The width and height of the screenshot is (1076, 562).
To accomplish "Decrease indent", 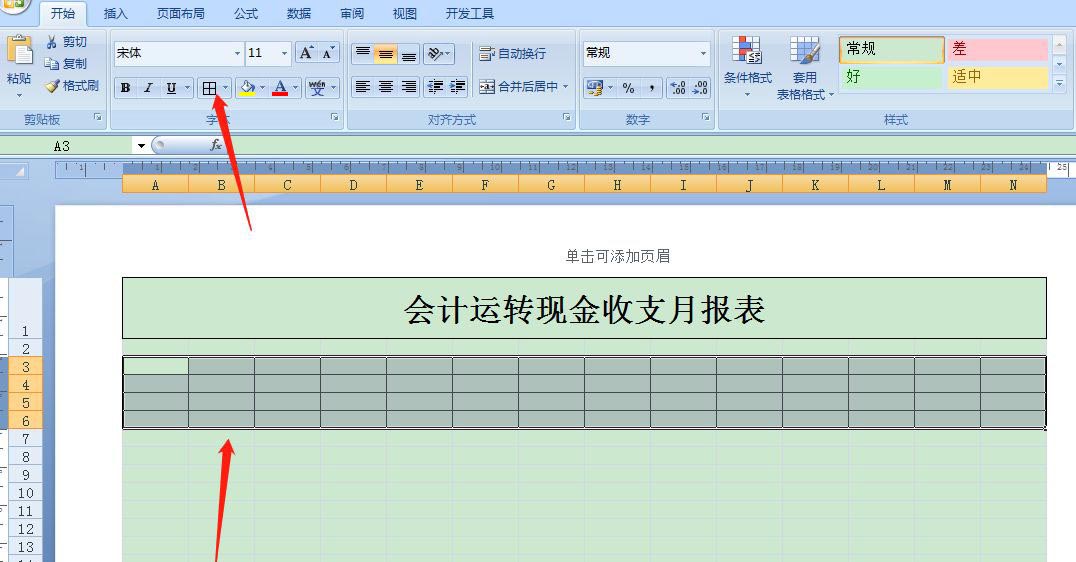I will pos(435,86).
